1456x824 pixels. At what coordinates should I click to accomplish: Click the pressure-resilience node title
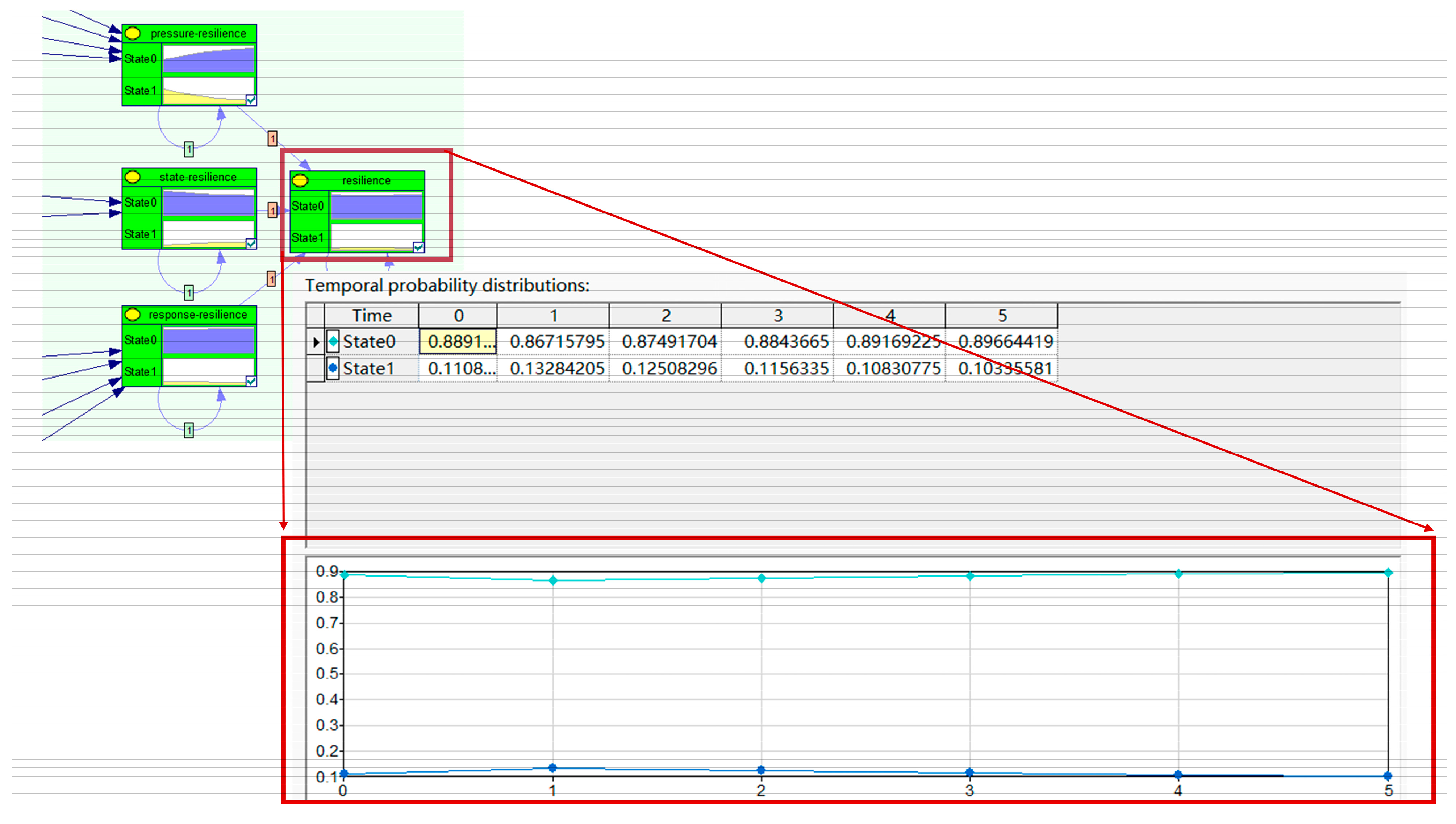pos(198,33)
